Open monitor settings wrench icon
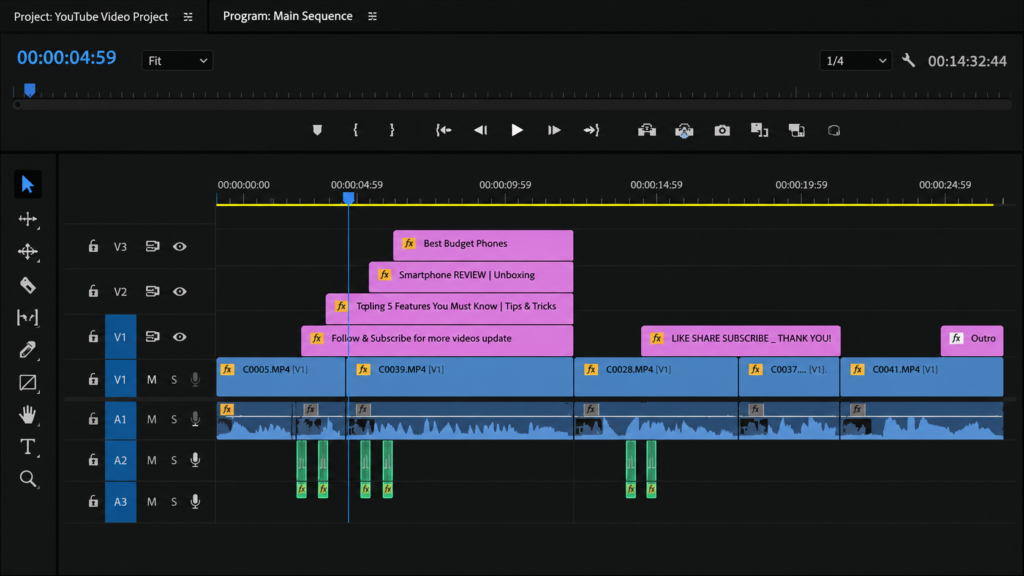The image size is (1024, 576). (908, 61)
